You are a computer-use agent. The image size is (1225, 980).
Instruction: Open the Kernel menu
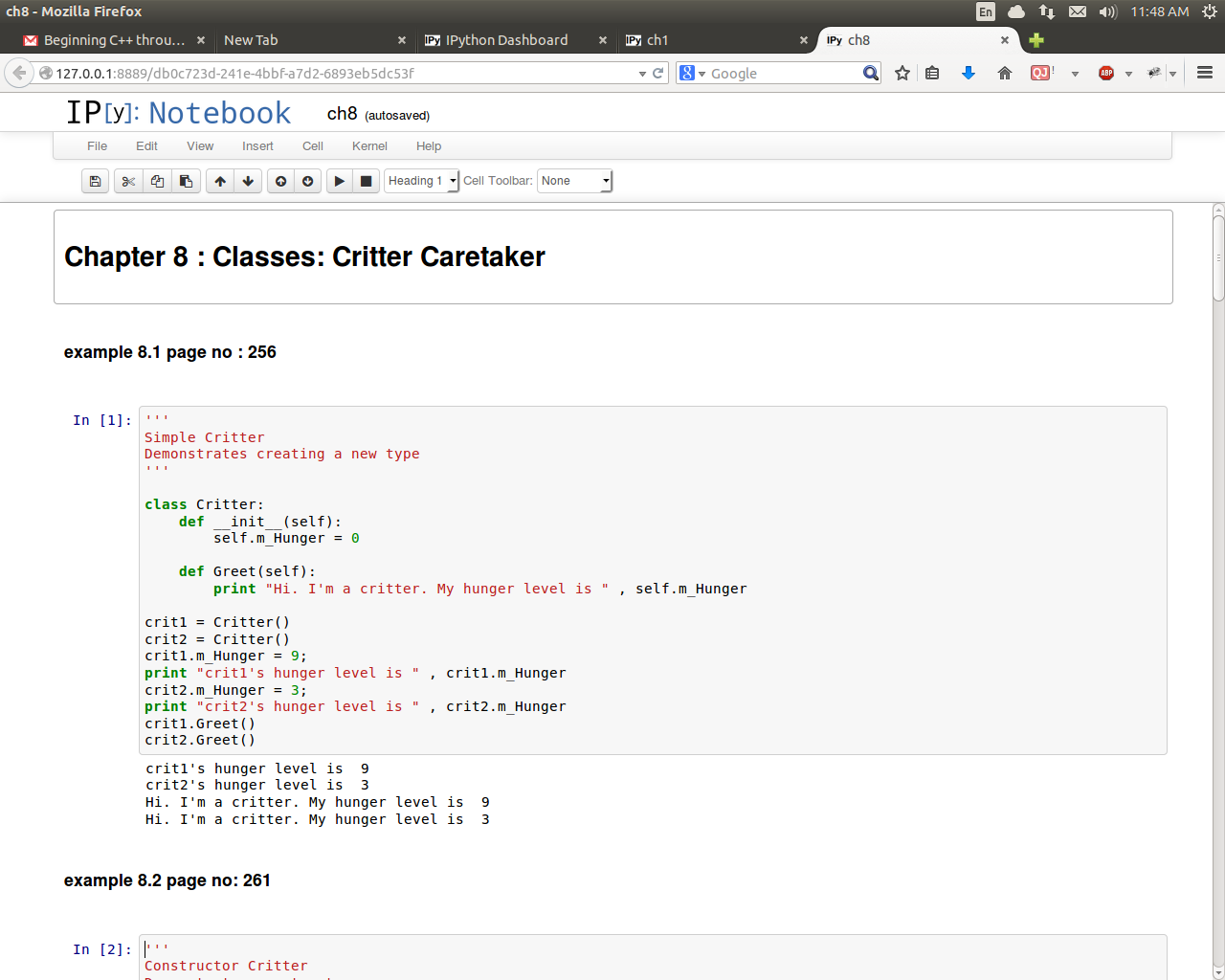[x=369, y=146]
